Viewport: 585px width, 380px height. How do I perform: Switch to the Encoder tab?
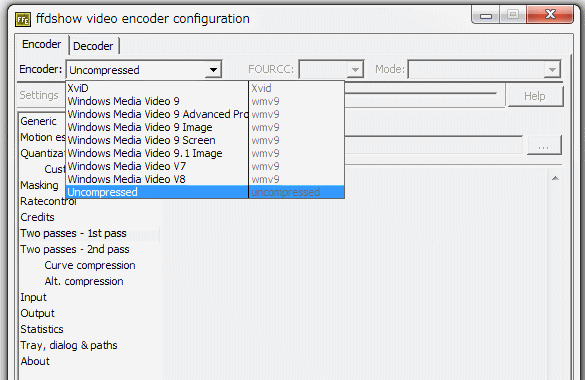41,44
